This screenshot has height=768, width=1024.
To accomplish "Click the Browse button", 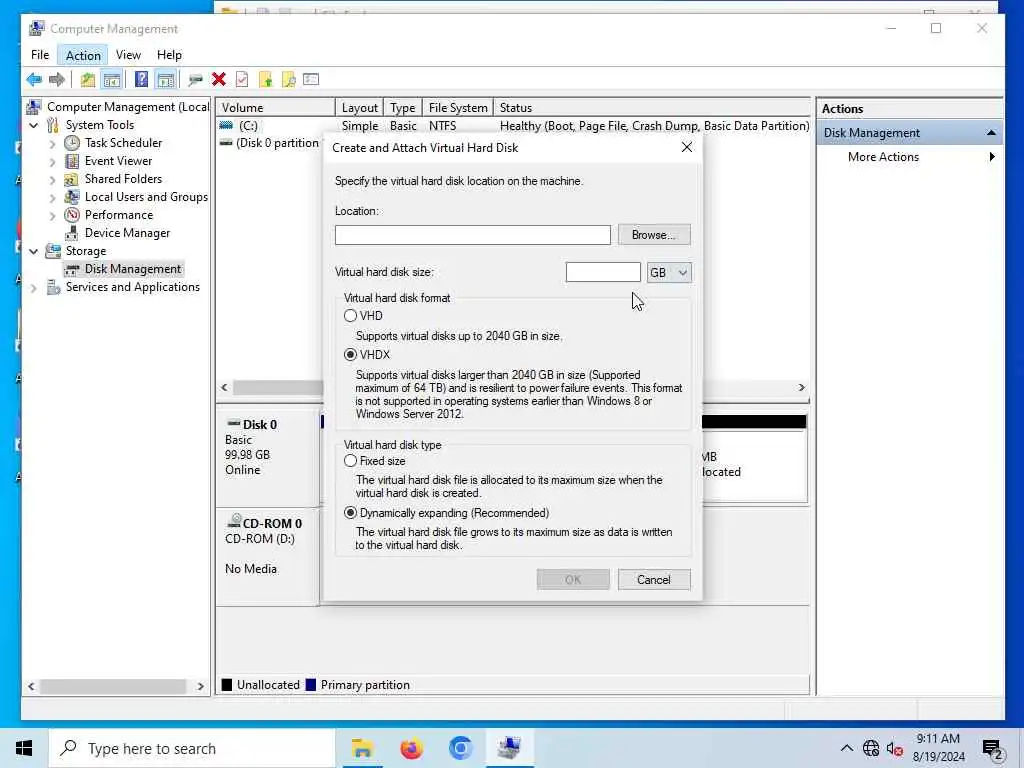I will coord(654,235).
